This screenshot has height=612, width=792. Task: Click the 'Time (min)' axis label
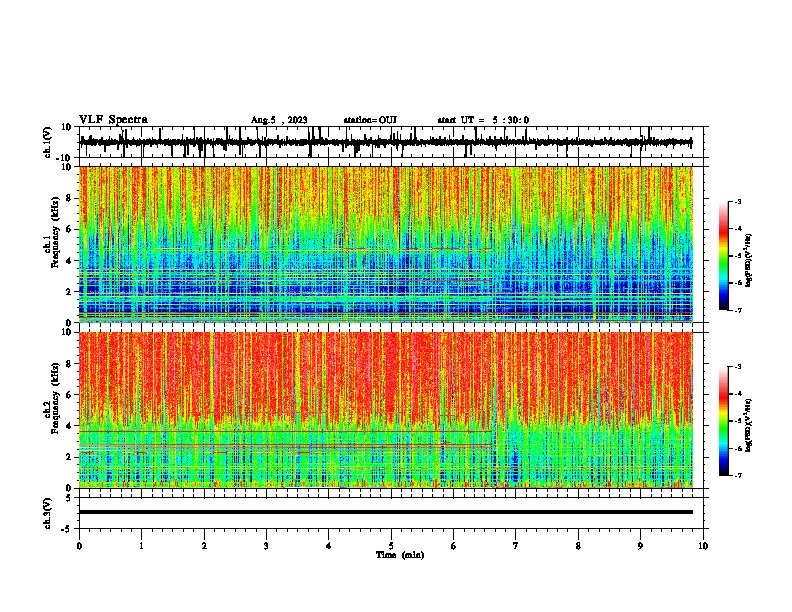pyautogui.click(x=400, y=555)
